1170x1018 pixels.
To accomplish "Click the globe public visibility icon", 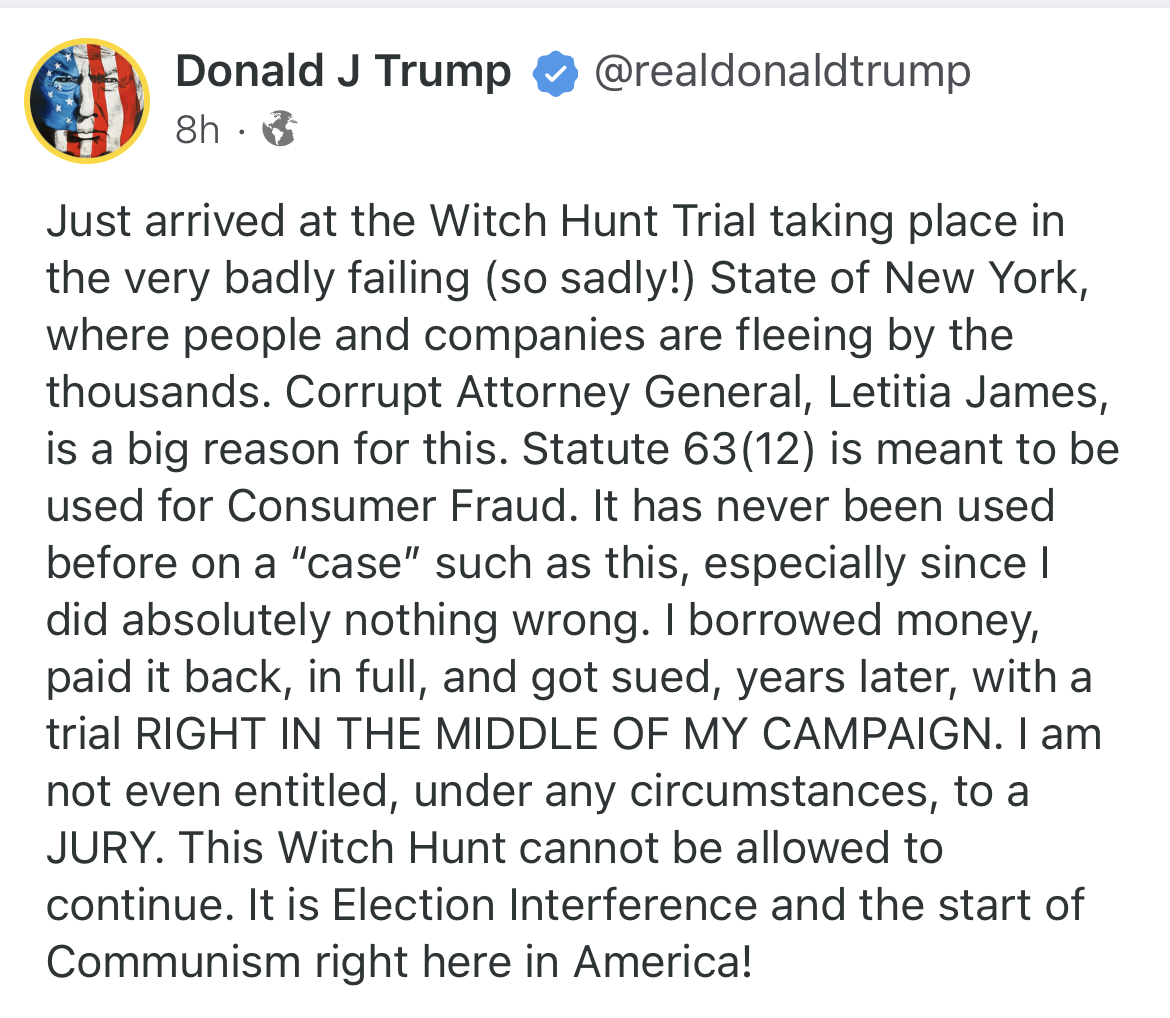I will pos(279,129).
